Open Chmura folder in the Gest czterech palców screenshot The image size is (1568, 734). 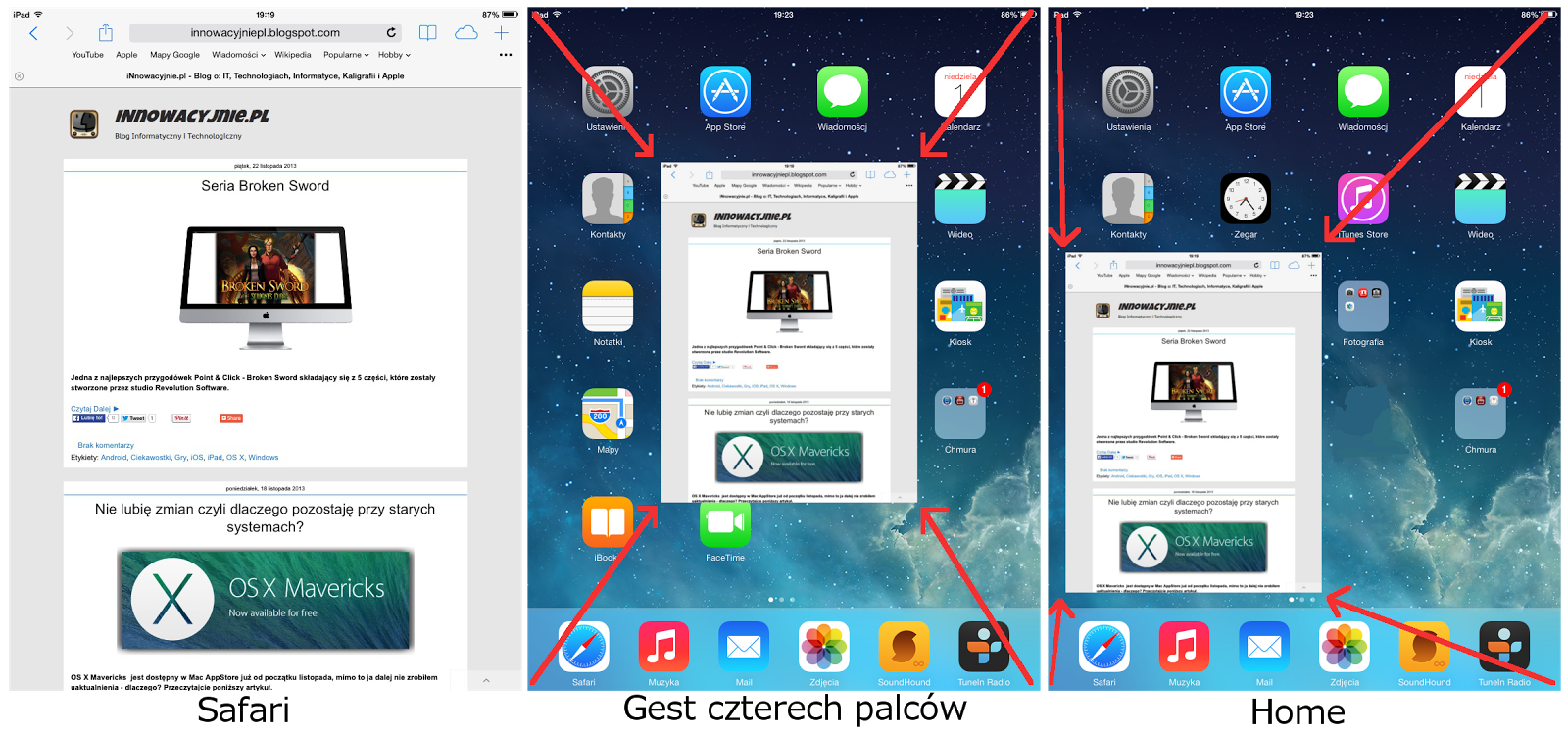pyautogui.click(x=960, y=414)
